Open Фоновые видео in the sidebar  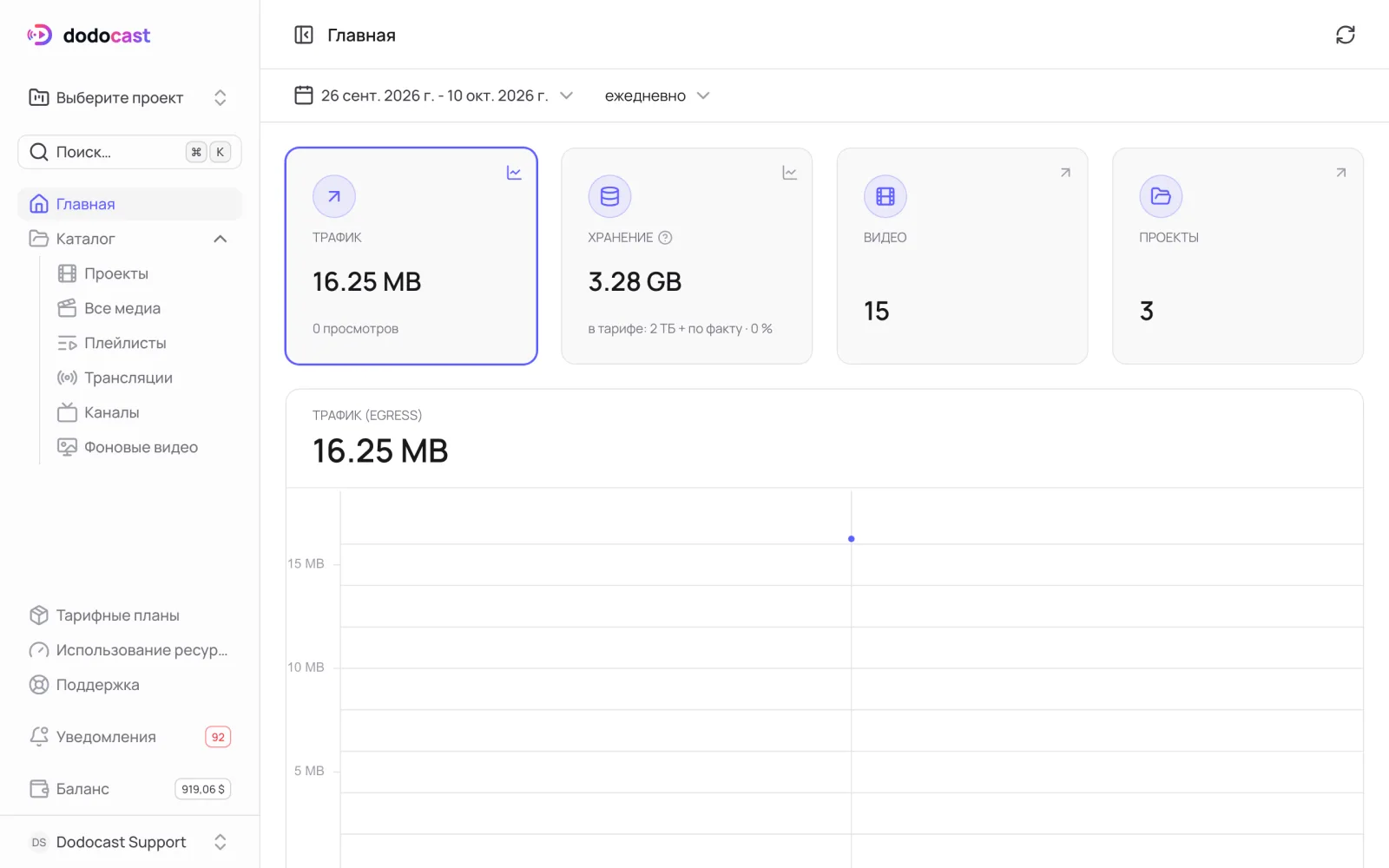[x=142, y=447]
